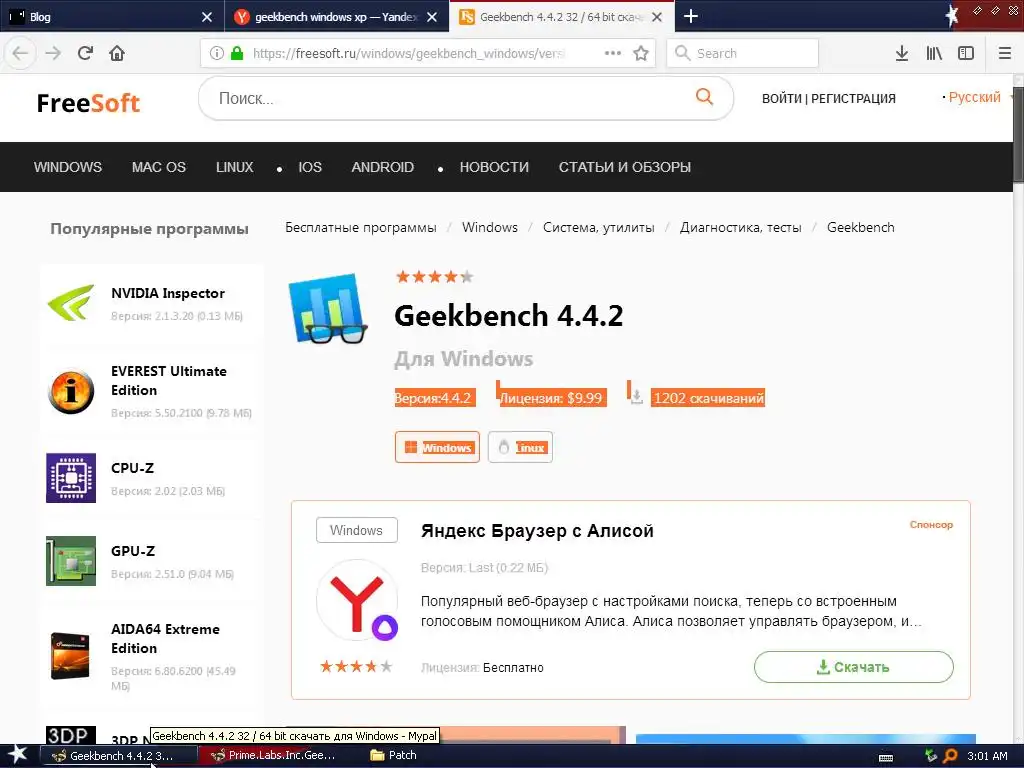Open the ANDROID navigation item
1024x768 pixels.
[383, 167]
